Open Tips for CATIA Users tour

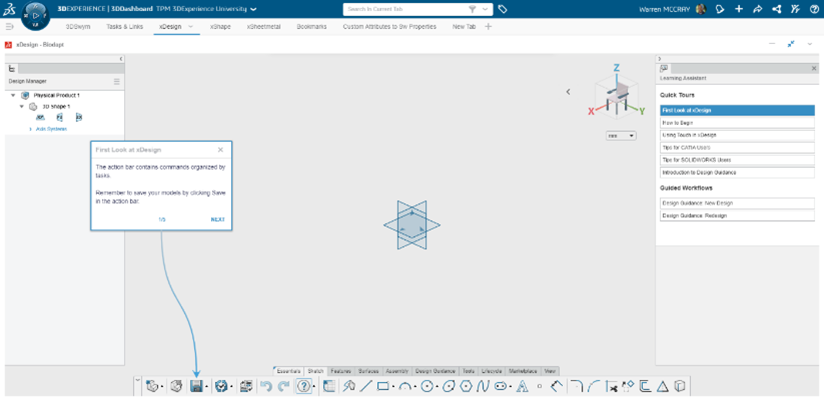[737, 148]
